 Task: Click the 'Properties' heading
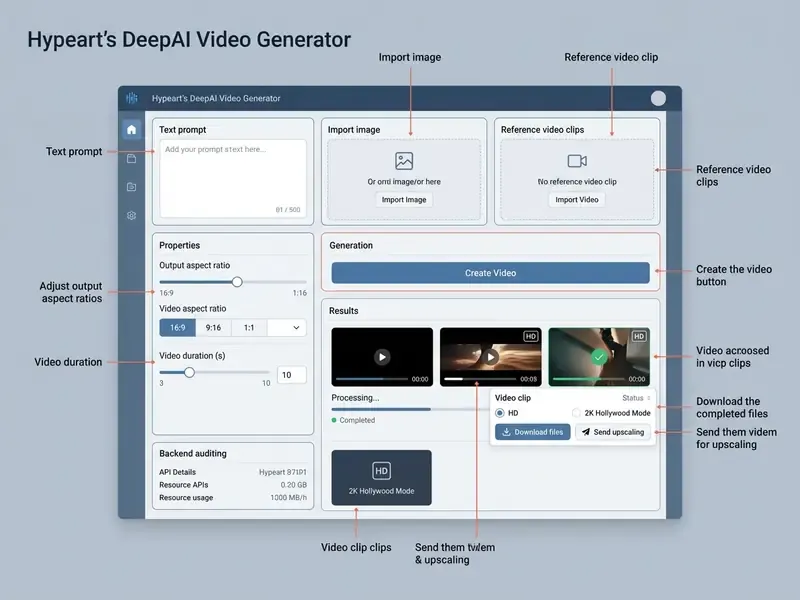tap(180, 245)
